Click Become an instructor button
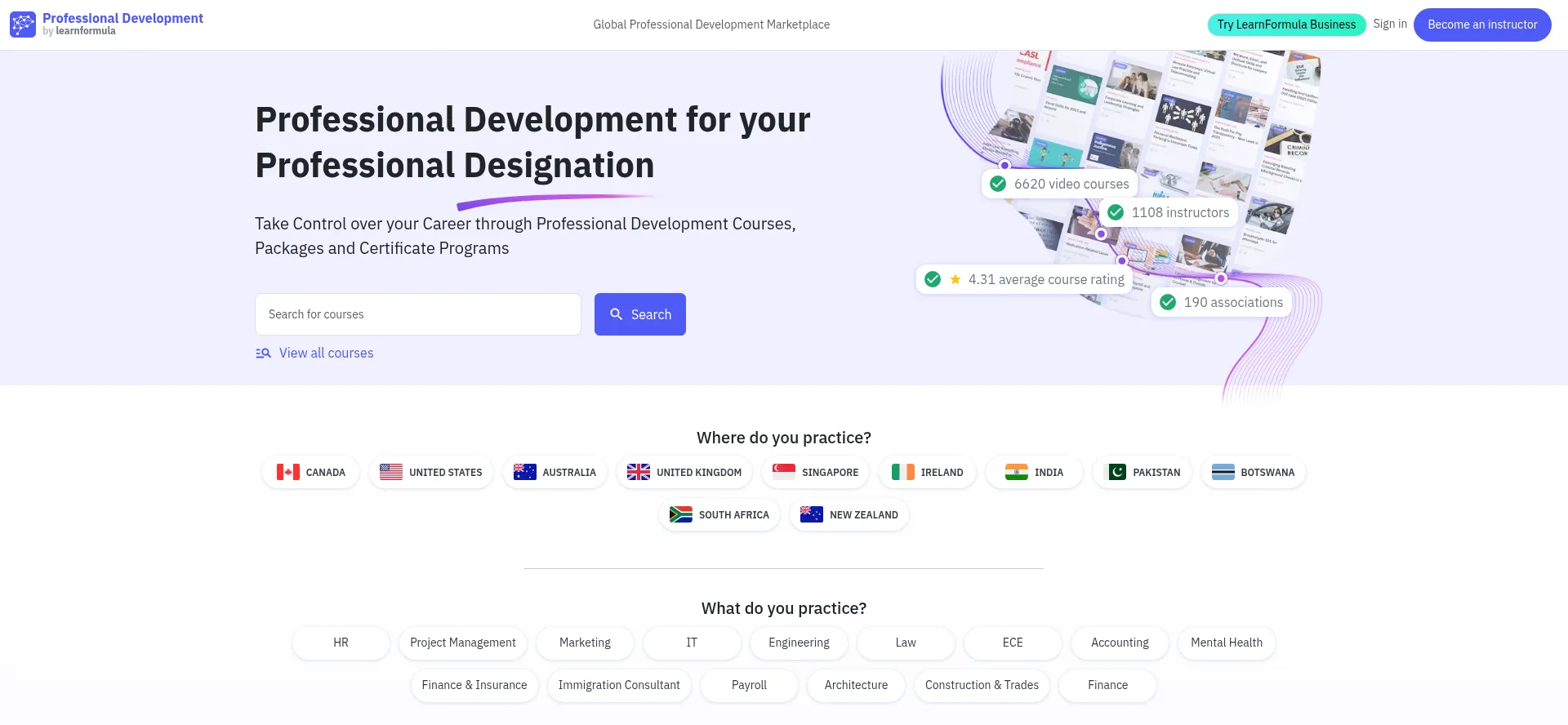This screenshot has width=1568, height=725. (1481, 24)
